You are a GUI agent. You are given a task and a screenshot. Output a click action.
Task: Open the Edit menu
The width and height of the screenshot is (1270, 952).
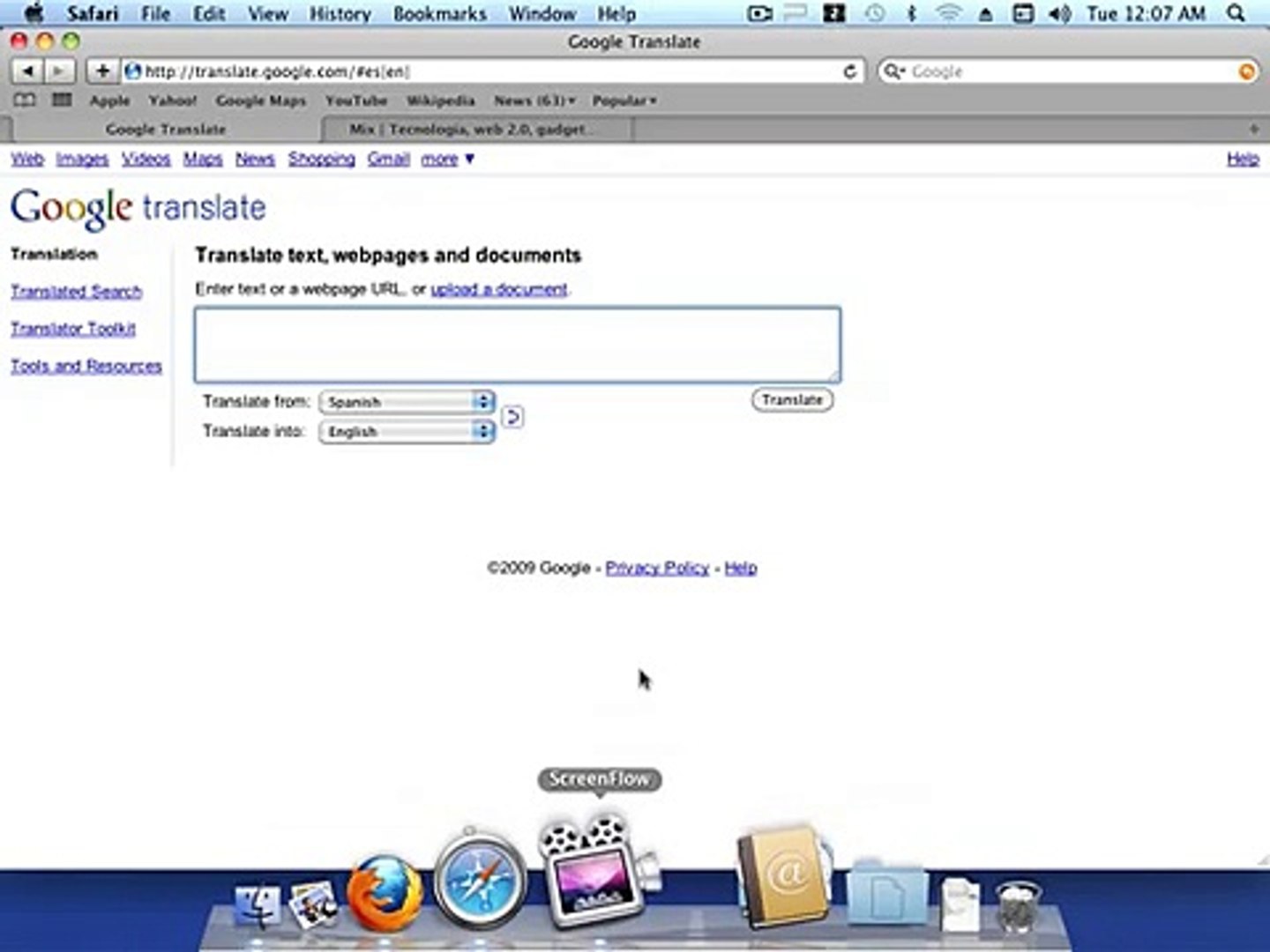pyautogui.click(x=209, y=13)
